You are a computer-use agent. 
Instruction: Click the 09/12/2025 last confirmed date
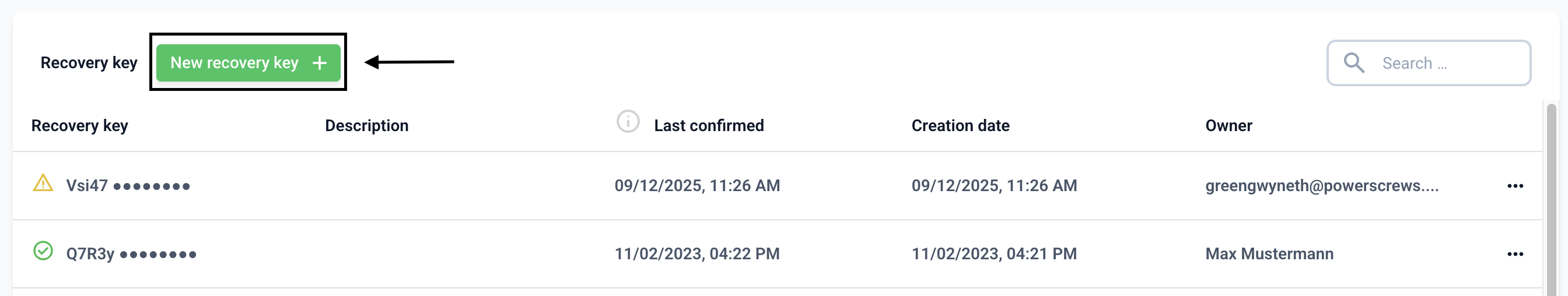697,186
